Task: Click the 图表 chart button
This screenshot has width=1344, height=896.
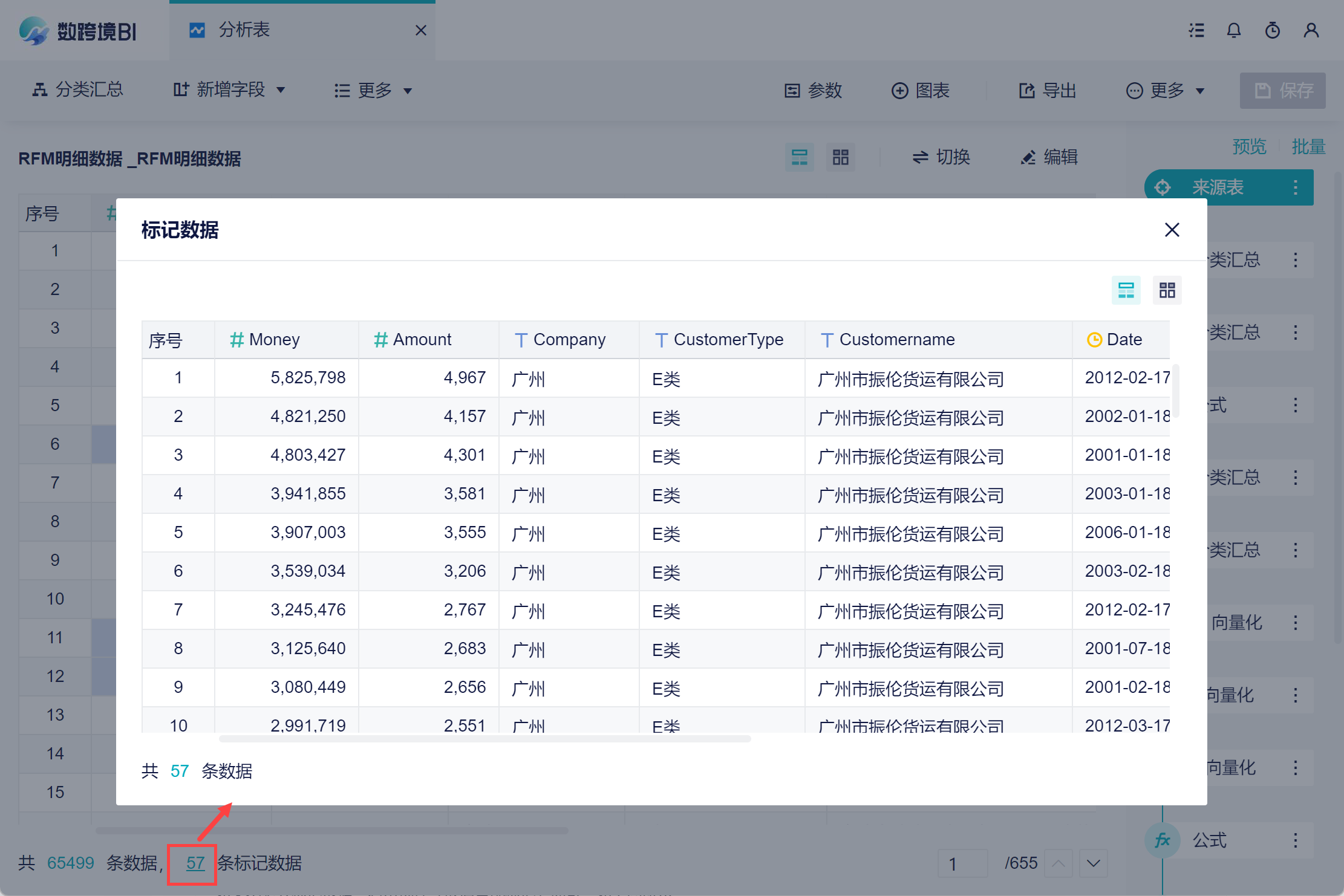Action: [x=921, y=91]
